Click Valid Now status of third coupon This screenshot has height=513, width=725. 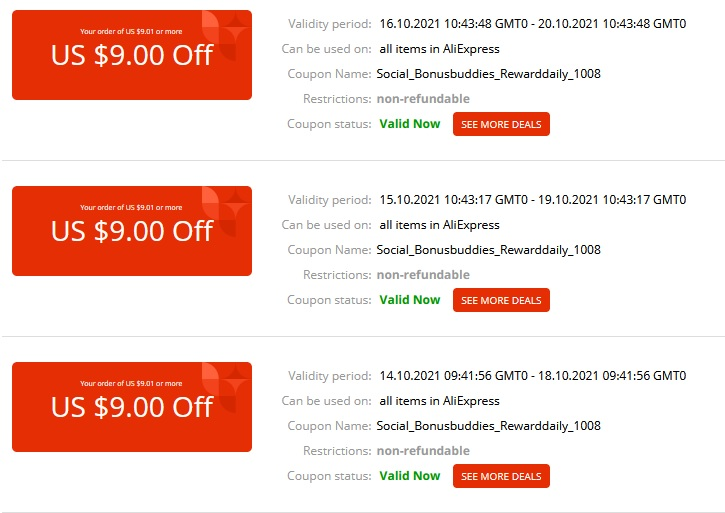coord(410,476)
